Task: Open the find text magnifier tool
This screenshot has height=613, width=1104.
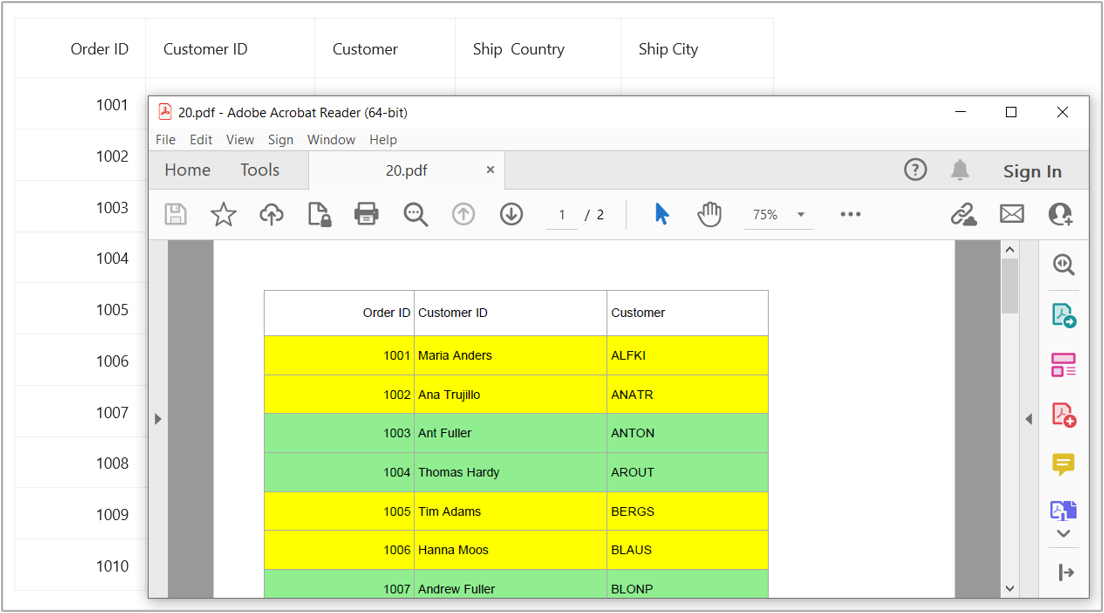Action: [415, 214]
